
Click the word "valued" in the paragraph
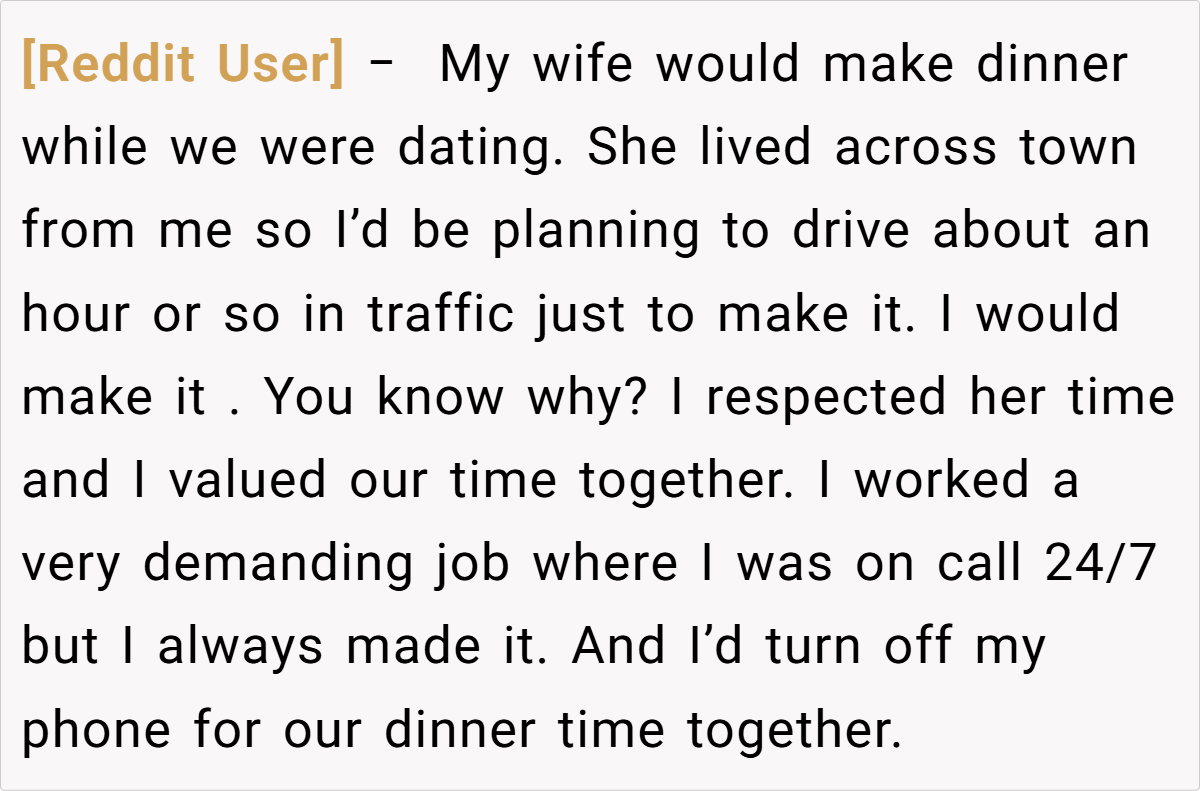tap(247, 481)
